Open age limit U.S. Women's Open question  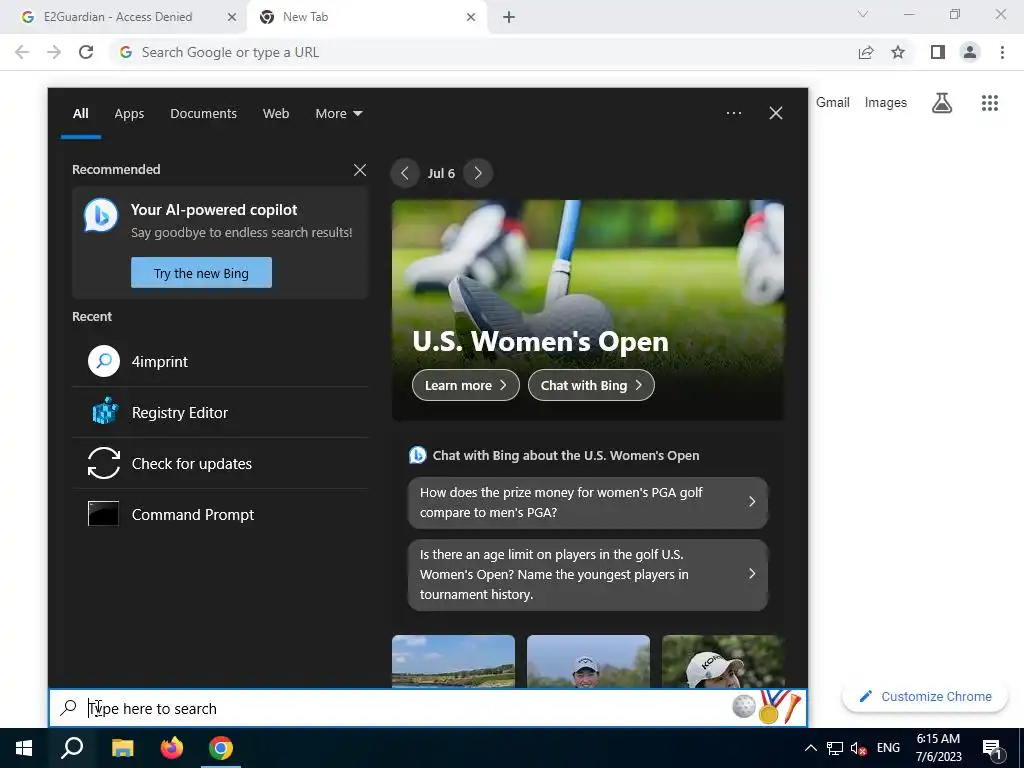[x=588, y=575]
